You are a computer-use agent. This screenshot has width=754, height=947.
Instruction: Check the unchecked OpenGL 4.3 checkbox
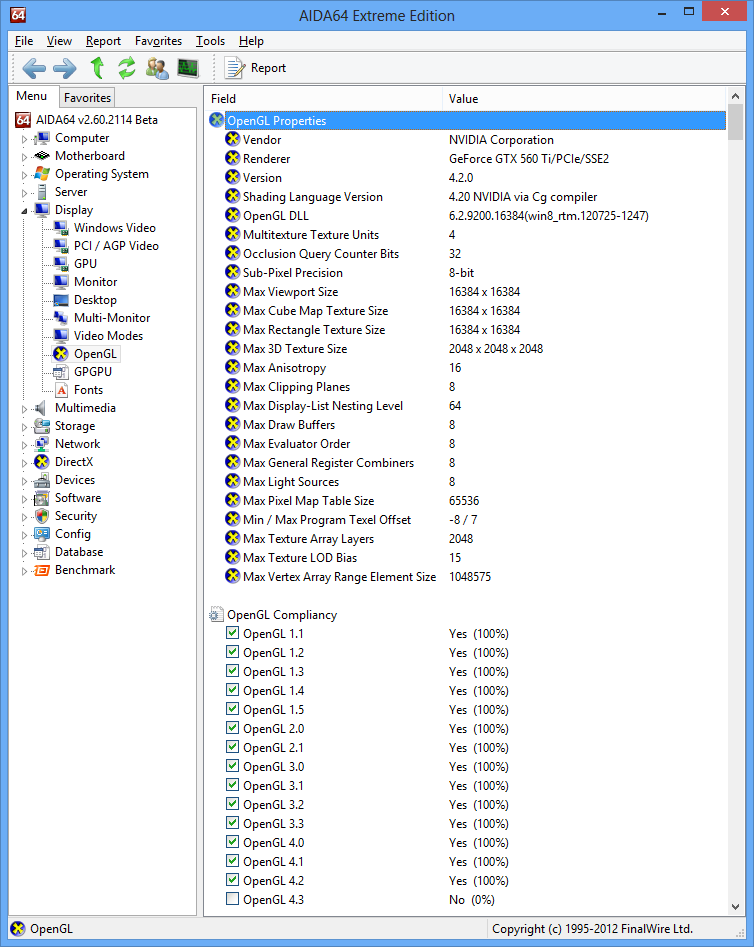232,899
